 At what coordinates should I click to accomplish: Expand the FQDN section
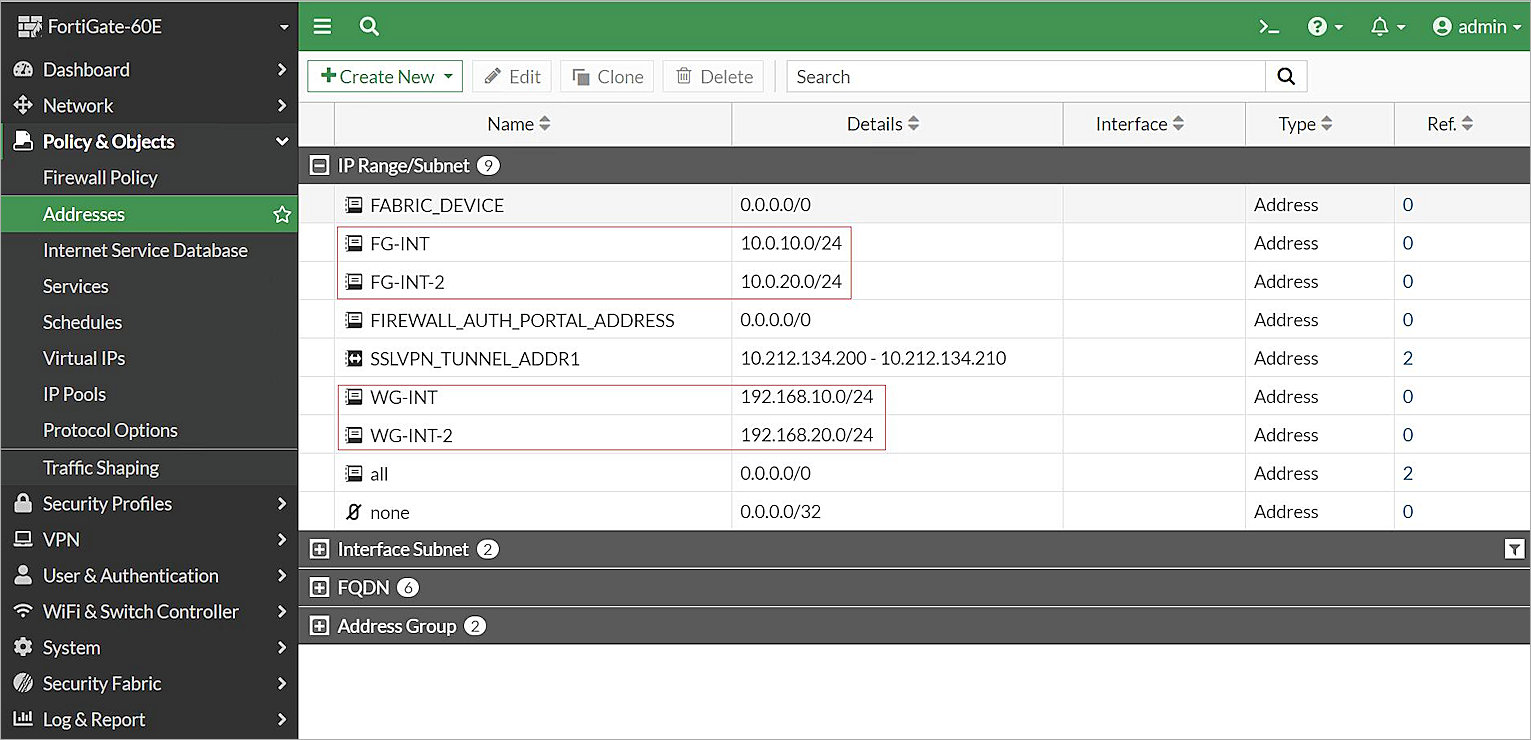click(320, 587)
